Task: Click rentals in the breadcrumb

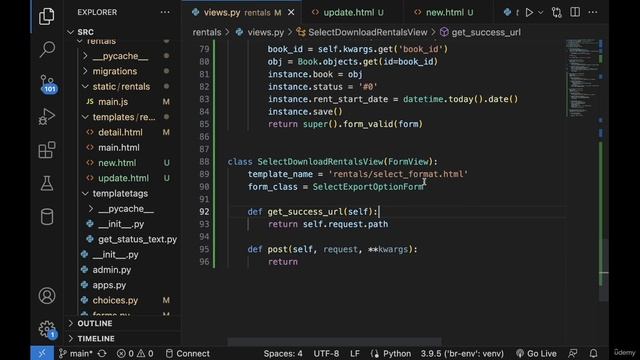Action: coord(207,32)
